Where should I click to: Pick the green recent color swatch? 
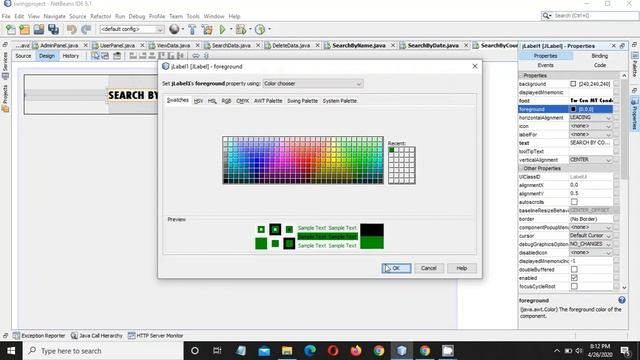[x=391, y=150]
